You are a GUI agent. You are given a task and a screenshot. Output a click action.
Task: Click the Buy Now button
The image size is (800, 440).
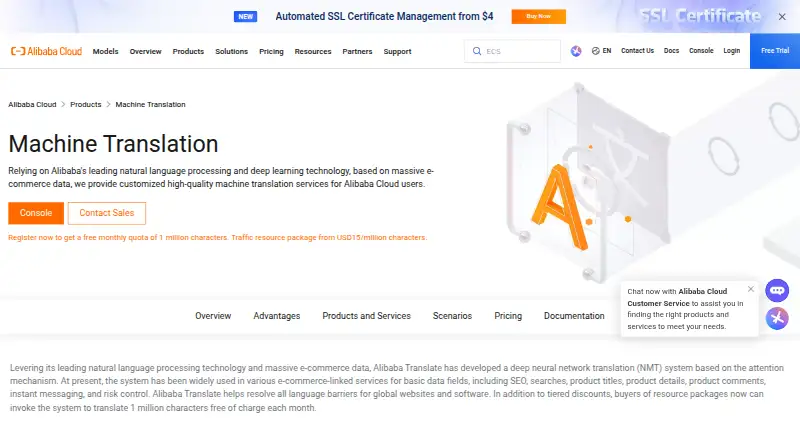pyautogui.click(x=538, y=16)
